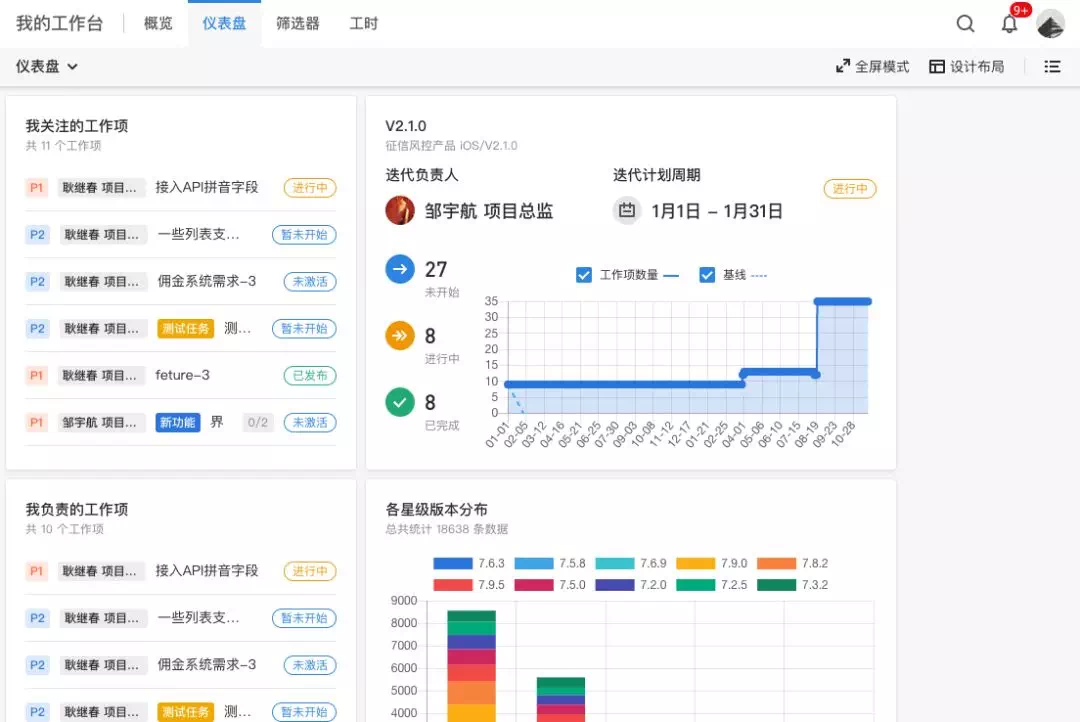This screenshot has height=722, width=1080.
Task: Click the 7.9.0 legend color swatch
Action: tap(696, 564)
